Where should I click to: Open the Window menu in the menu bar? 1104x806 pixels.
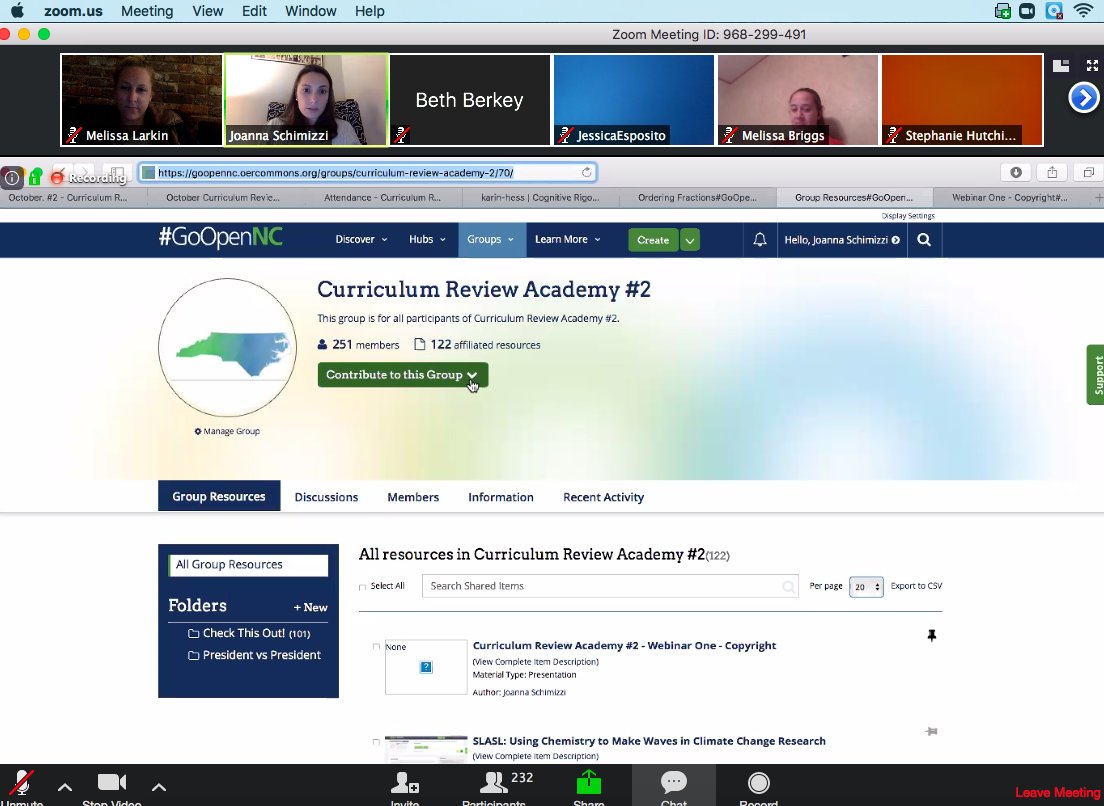[x=310, y=11]
